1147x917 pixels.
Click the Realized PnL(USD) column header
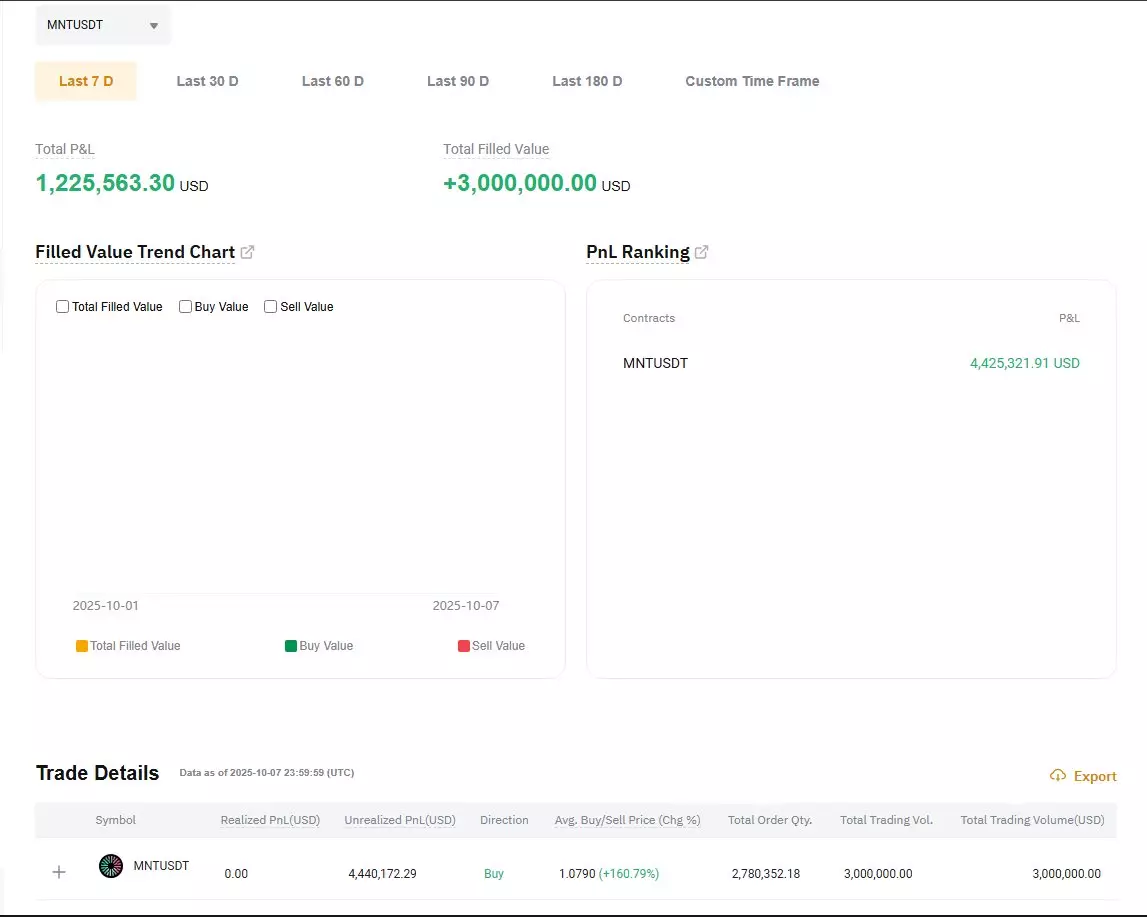tap(270, 820)
